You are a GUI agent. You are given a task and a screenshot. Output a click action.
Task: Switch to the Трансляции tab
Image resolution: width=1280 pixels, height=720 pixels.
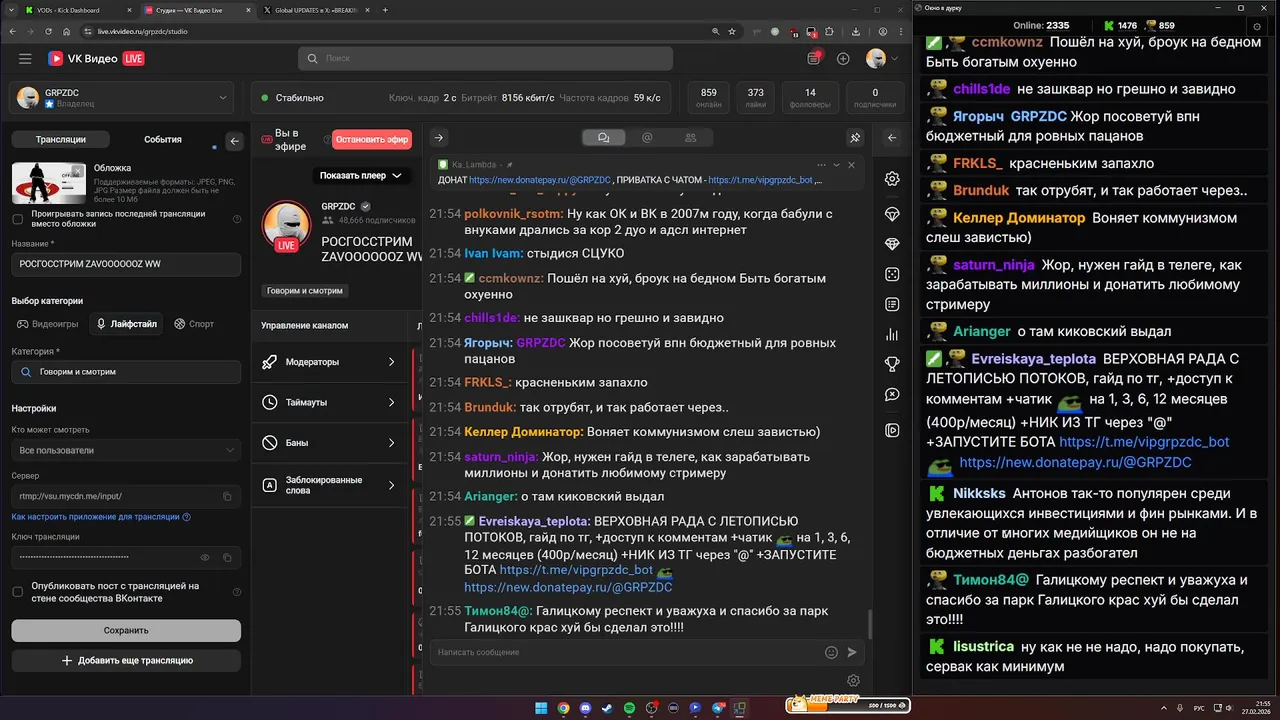[x=61, y=140]
